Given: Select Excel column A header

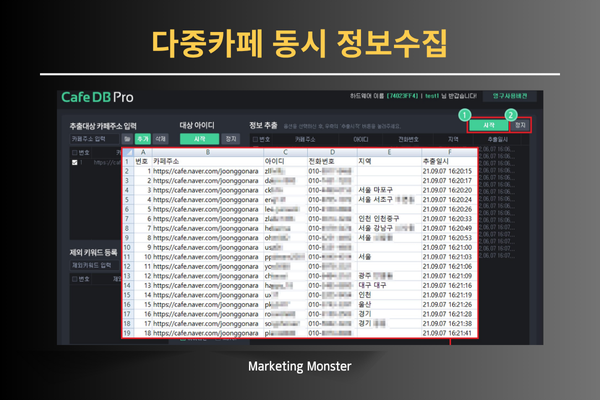Looking at the screenshot, I should pos(143,152).
